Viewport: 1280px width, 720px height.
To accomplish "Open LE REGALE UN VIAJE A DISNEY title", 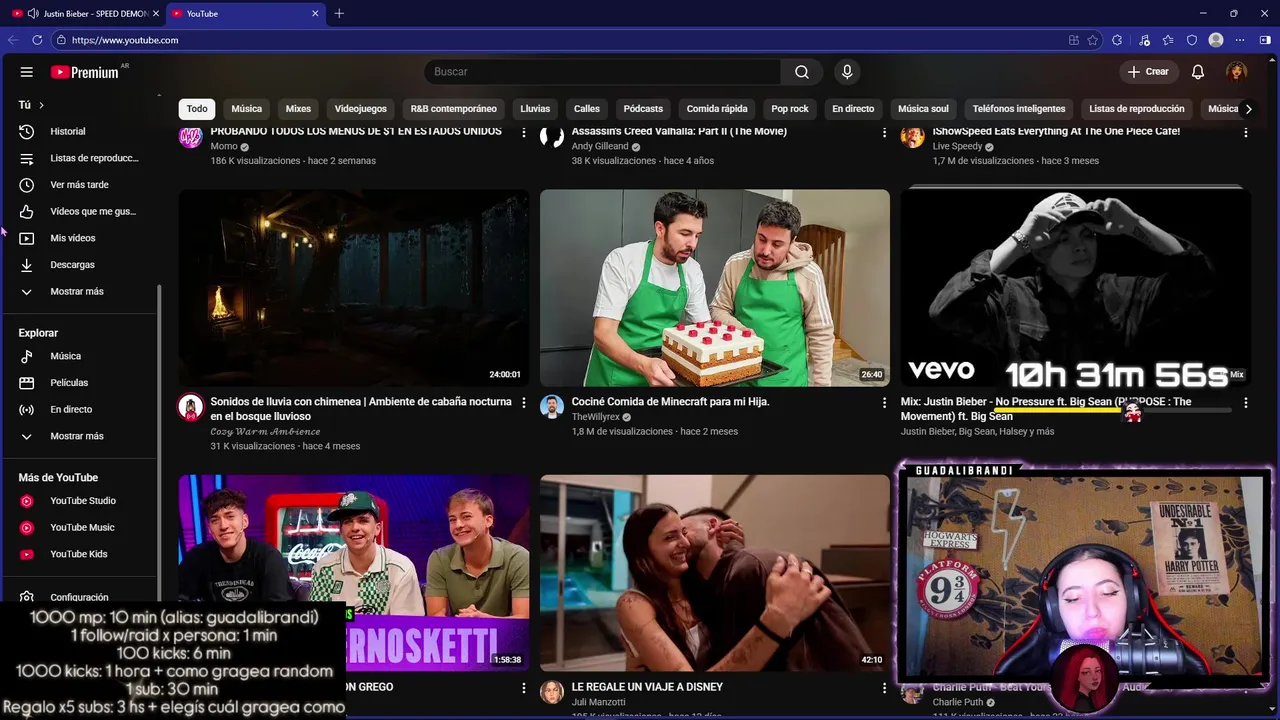I will pos(647,687).
